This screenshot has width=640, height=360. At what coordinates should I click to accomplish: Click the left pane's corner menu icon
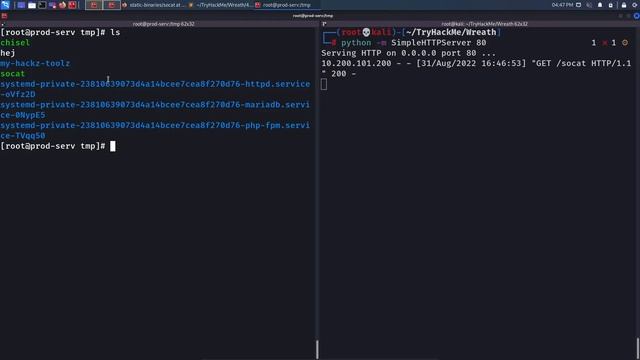(x=2, y=24)
